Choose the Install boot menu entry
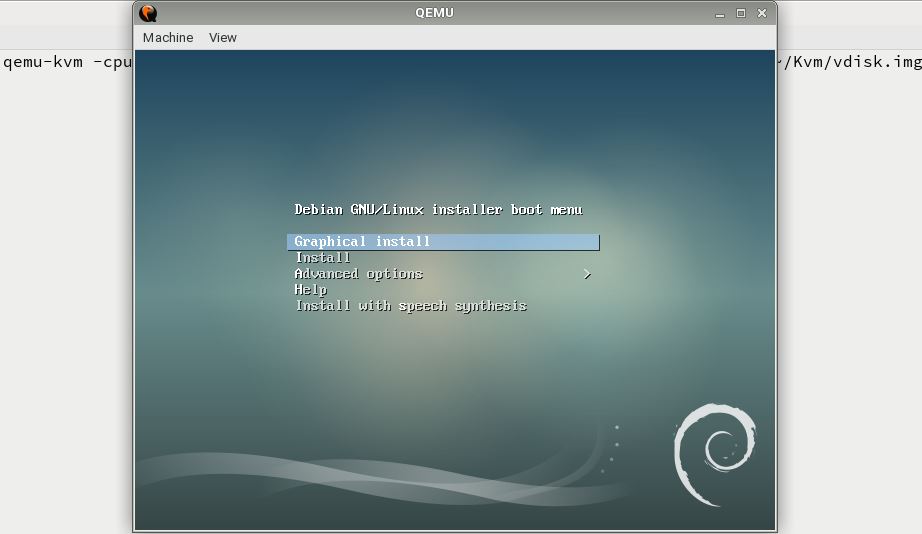Image resolution: width=922 pixels, height=534 pixels. tap(323, 258)
